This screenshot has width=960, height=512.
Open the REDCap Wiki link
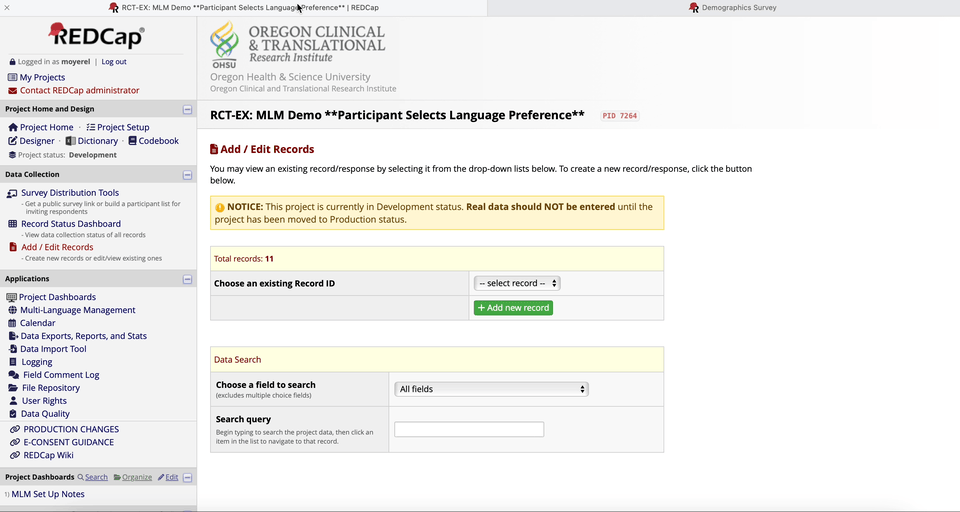(x=48, y=456)
